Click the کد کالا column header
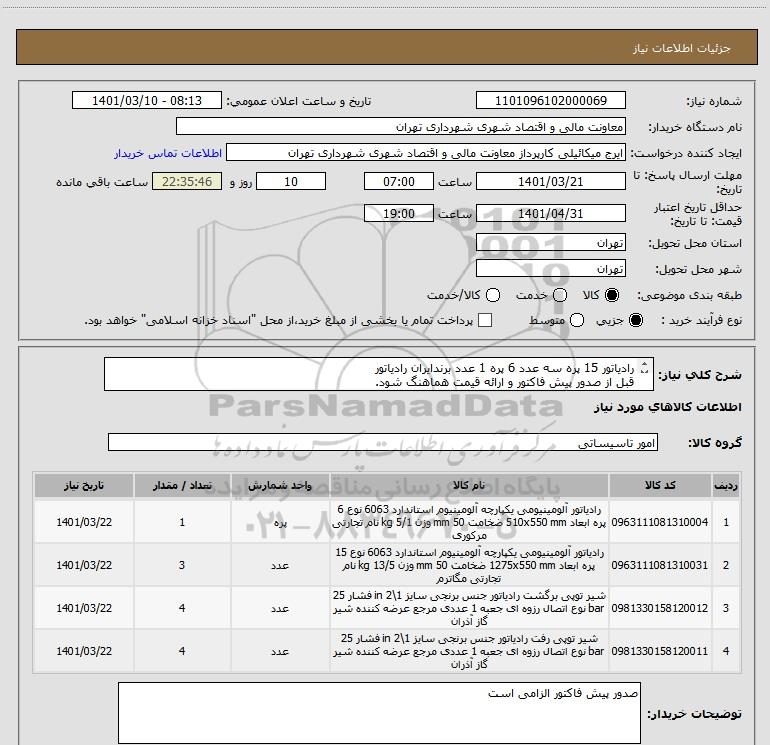Screen dimensions: 770x745 (660, 485)
